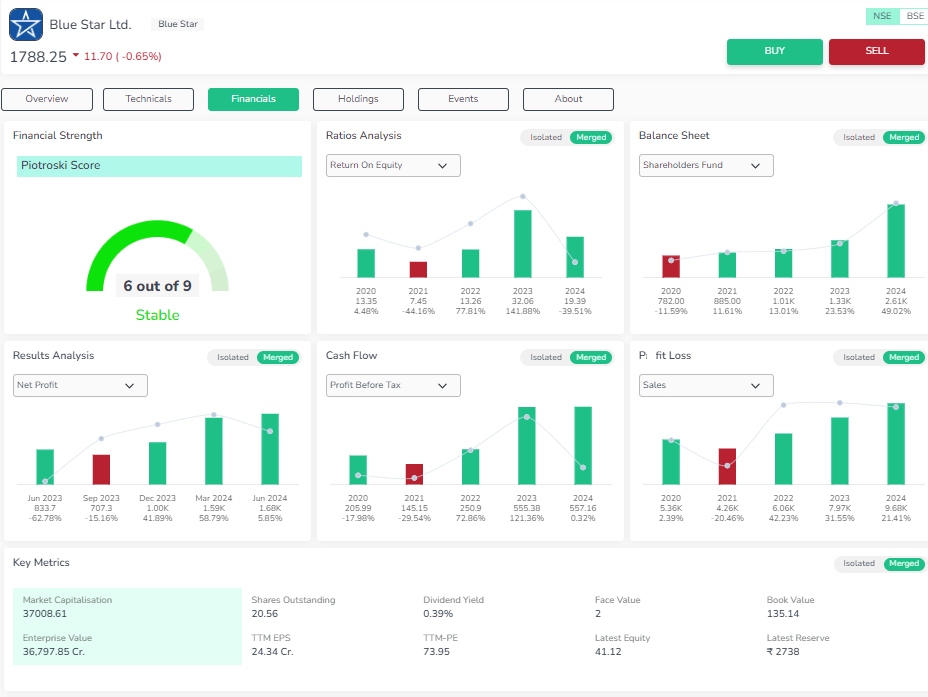
Task: Click the Blue Star Ltd. company name
Action: coord(91,25)
